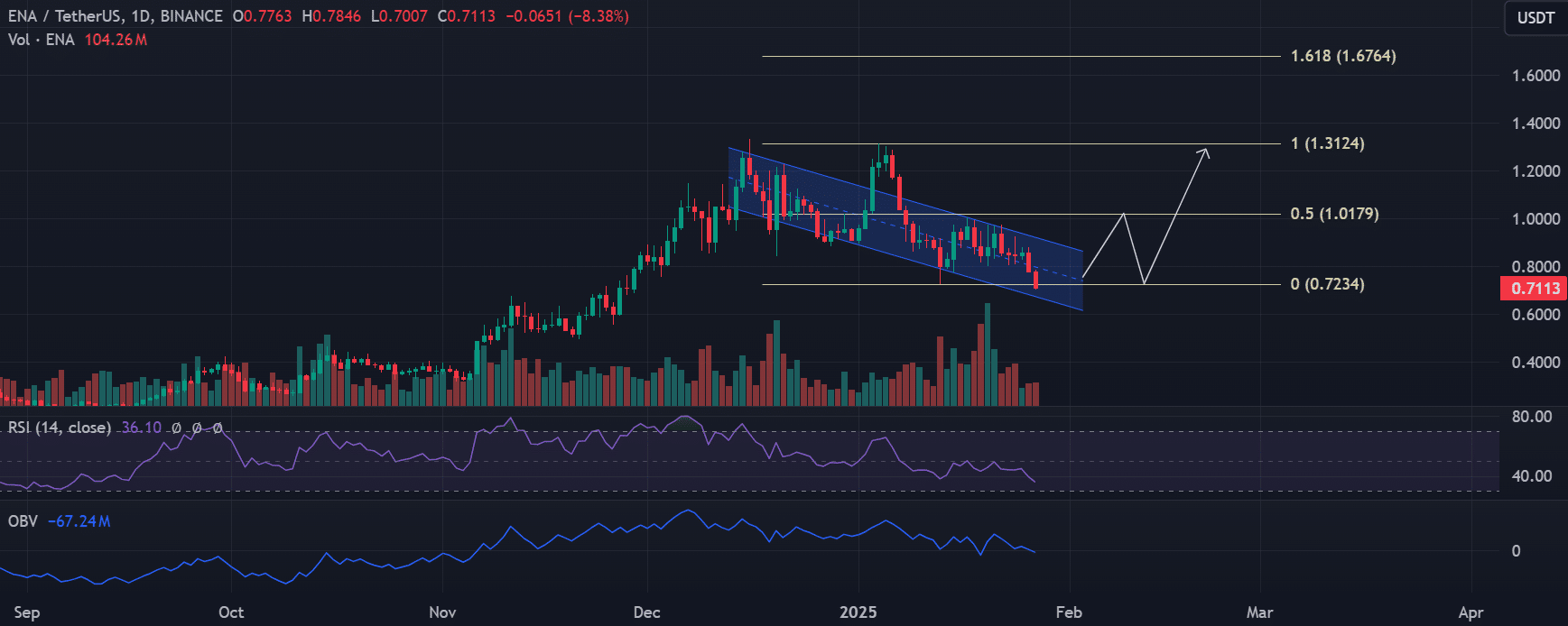Click Oct on the time axis
This screenshot has width=1568, height=626.
pos(231,612)
